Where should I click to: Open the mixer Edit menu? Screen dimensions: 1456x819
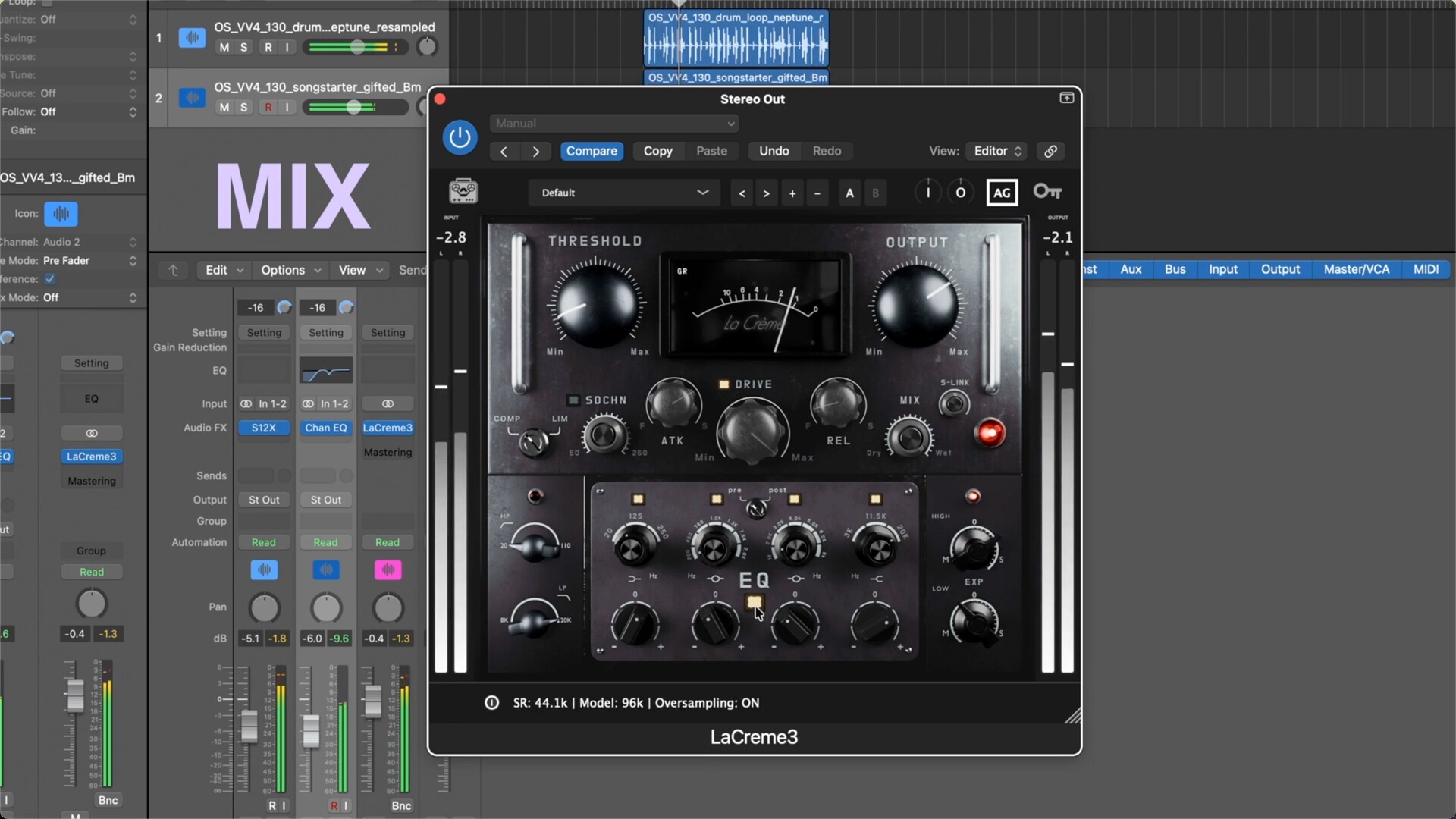[x=224, y=271]
